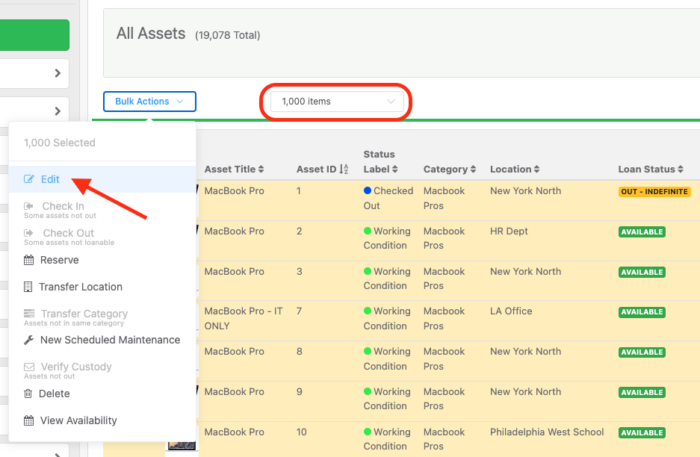This screenshot has height=457, width=700.
Task: Click the disabled Check In menu entry
Action: tap(102, 209)
